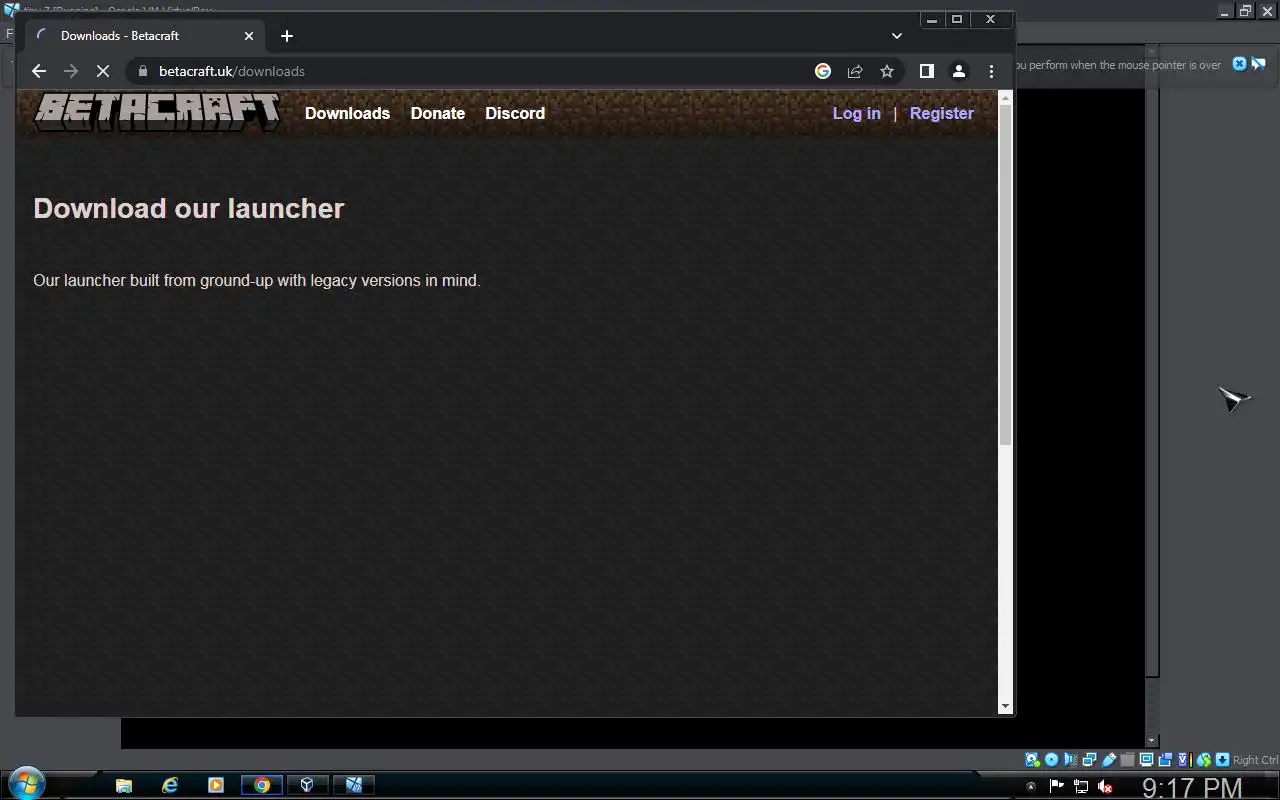
Task: Click the VirtualBox mouse integration icon
Action: pos(1204,760)
